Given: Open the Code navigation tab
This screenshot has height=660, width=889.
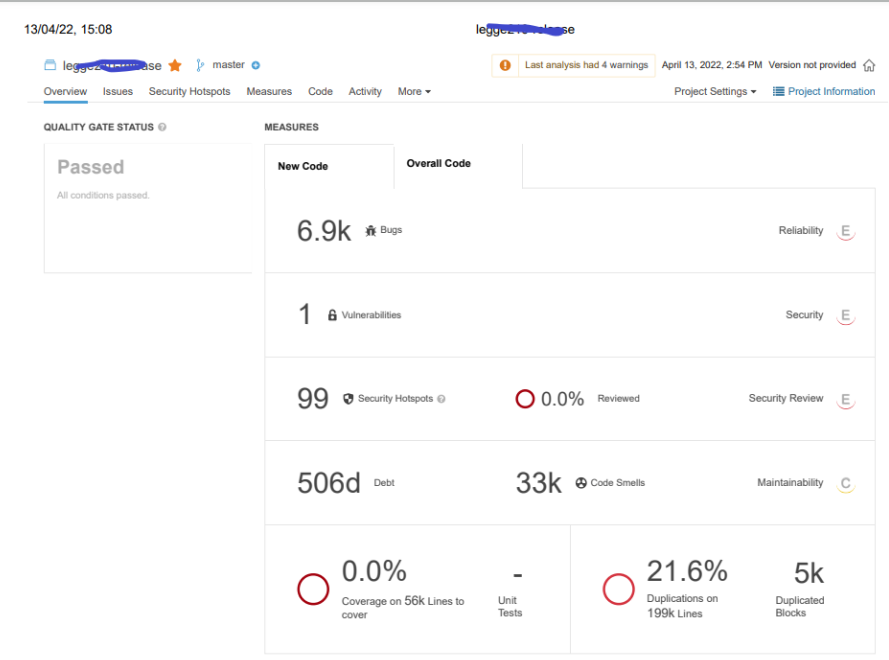Looking at the screenshot, I should [320, 91].
